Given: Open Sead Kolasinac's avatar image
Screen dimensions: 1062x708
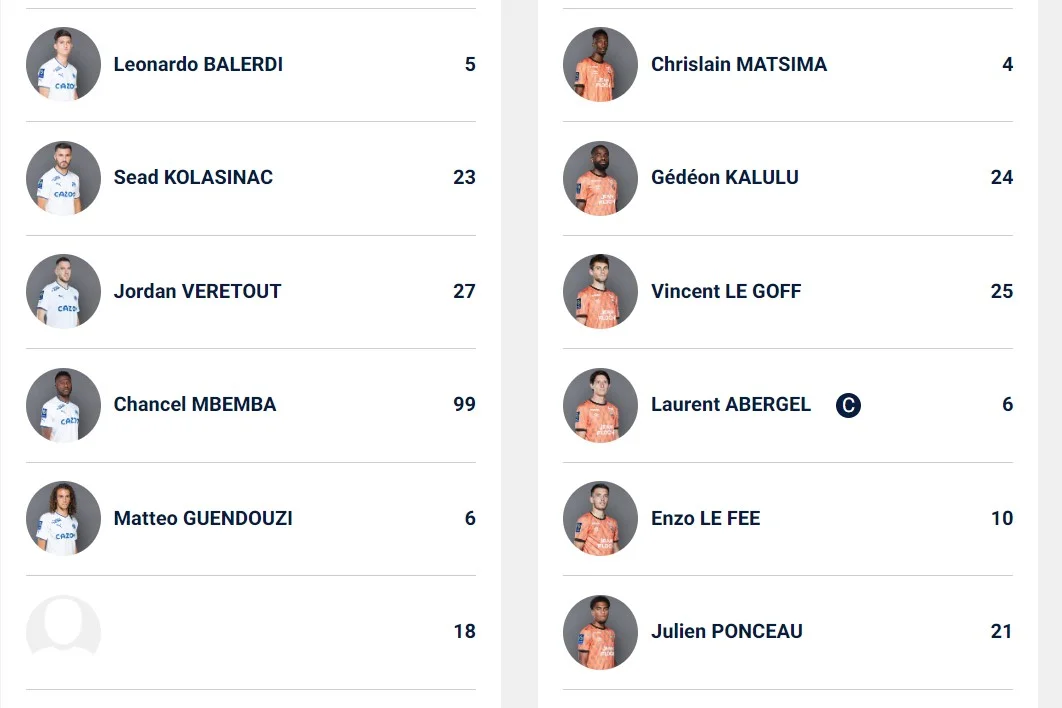Looking at the screenshot, I should (63, 178).
